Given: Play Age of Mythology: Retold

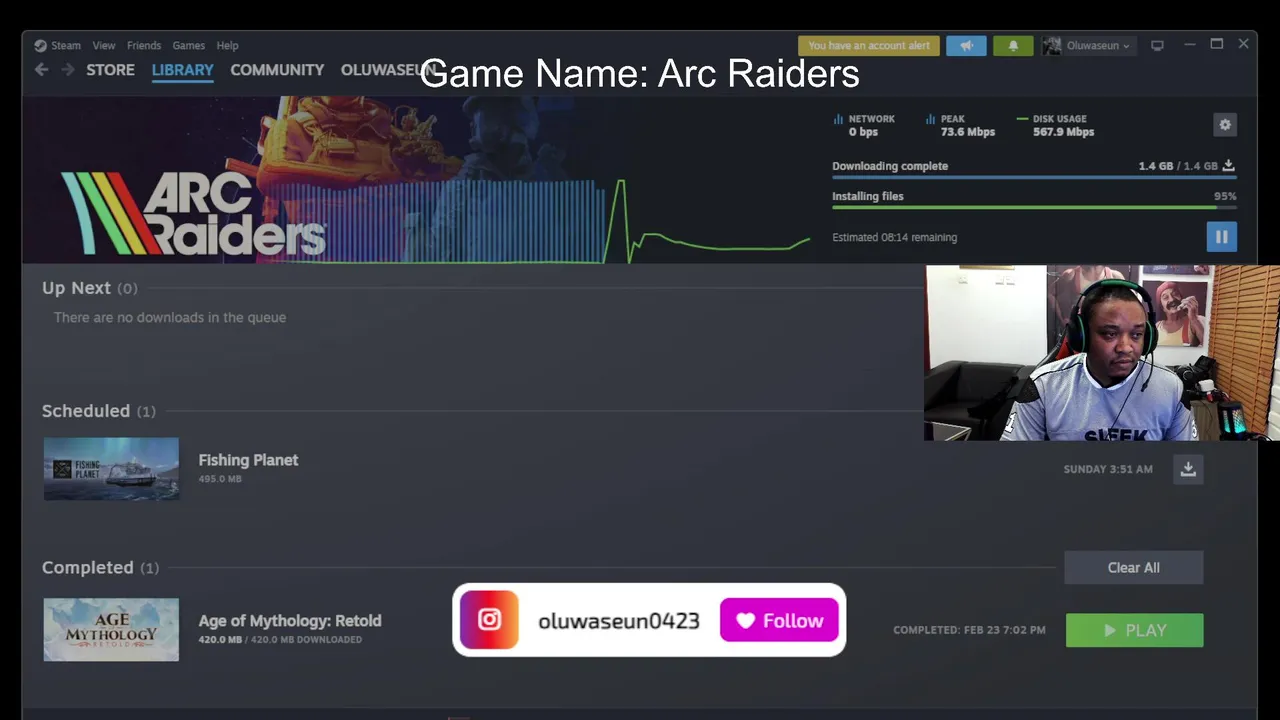Looking at the screenshot, I should pyautogui.click(x=1134, y=630).
